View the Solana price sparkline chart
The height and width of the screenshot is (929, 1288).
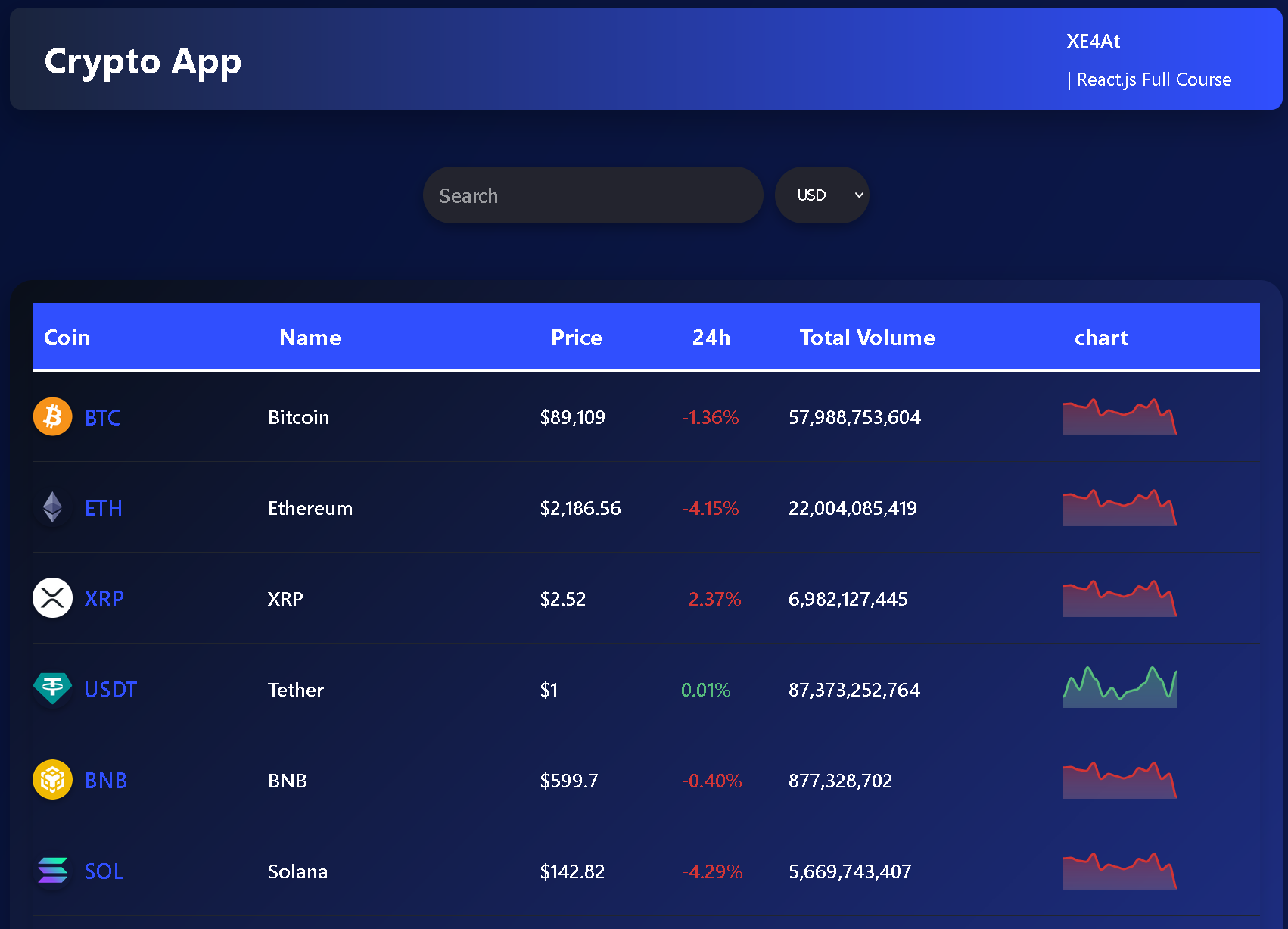click(1120, 871)
